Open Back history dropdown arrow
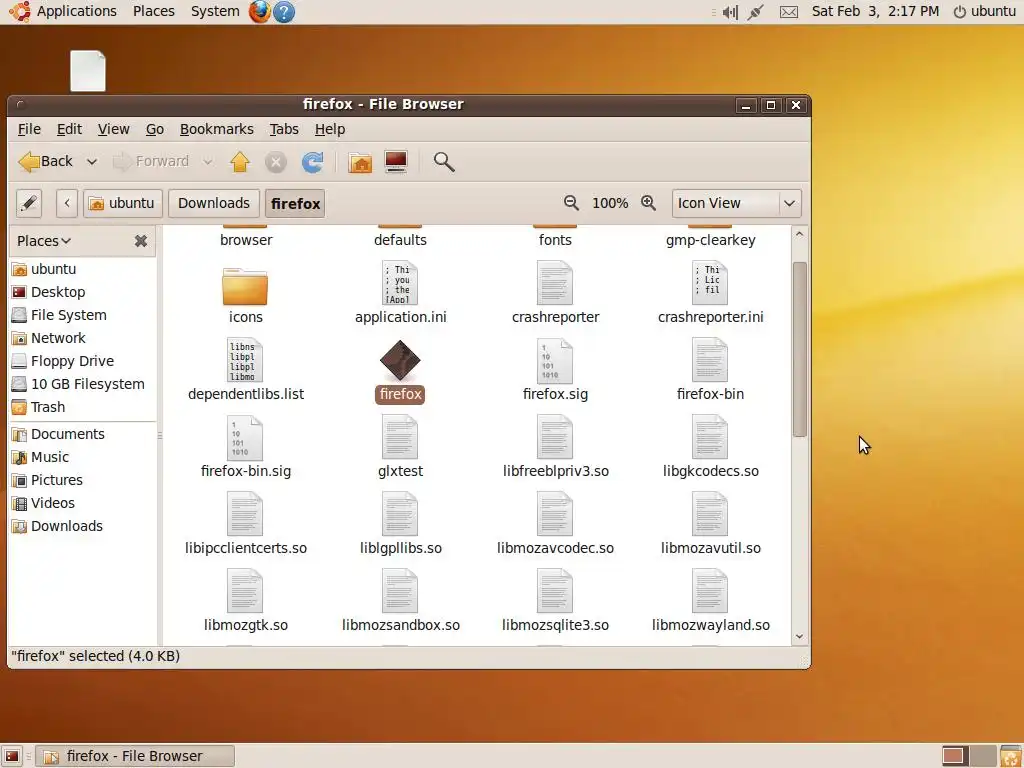This screenshot has width=1024, height=768. click(x=92, y=161)
